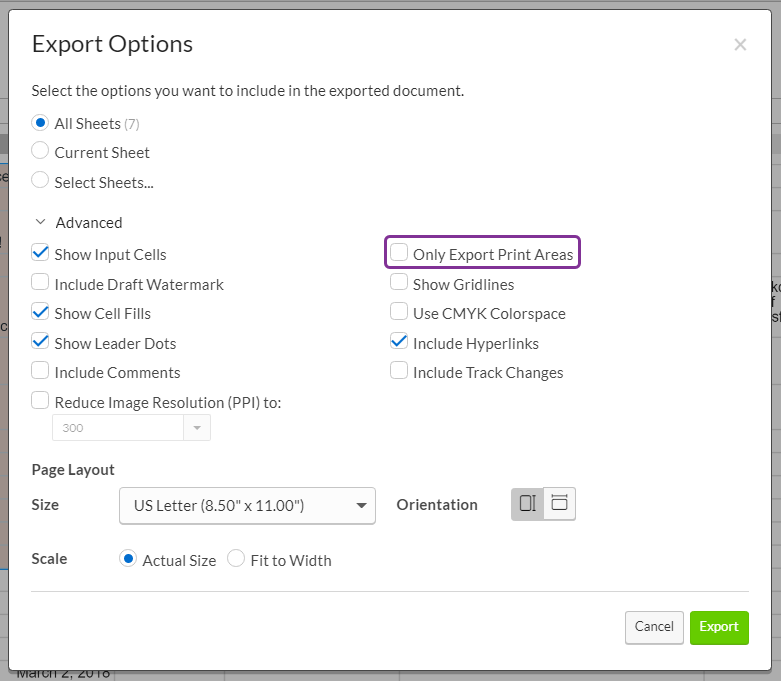This screenshot has height=681, width=781.
Task: Open the page Size dropdown
Action: point(247,506)
